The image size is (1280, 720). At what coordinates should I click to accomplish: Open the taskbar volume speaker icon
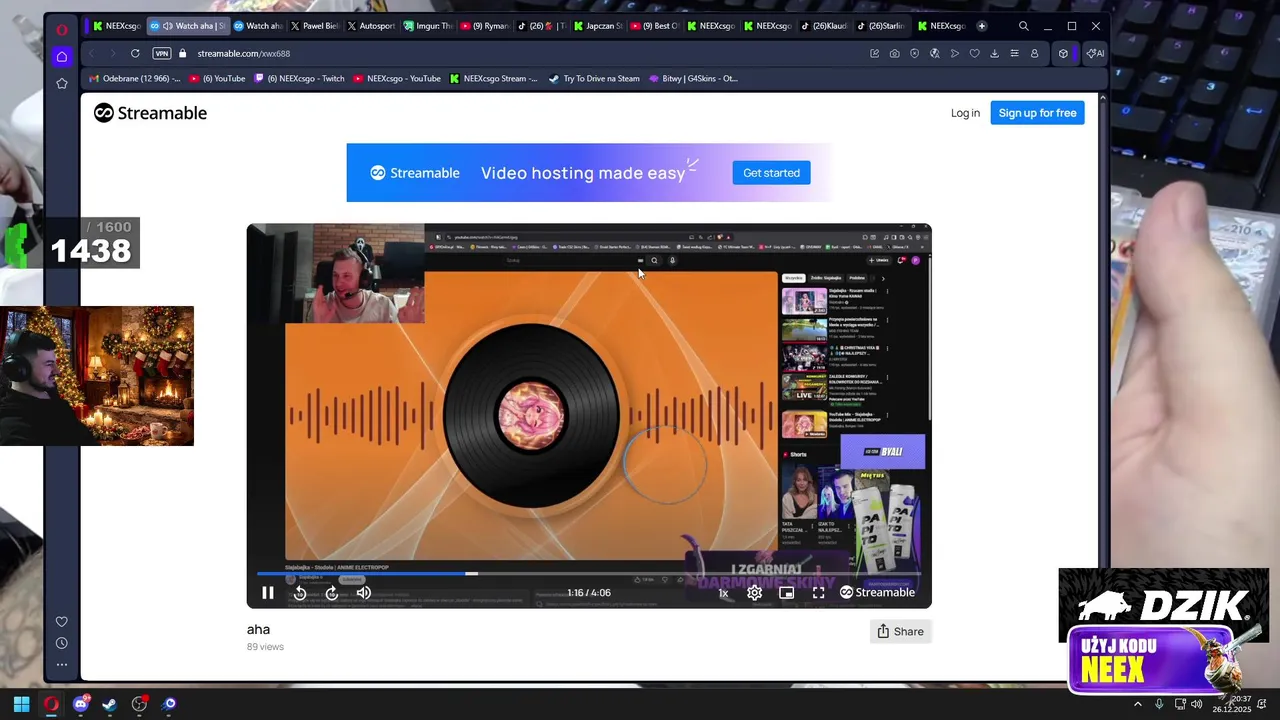[1197, 704]
